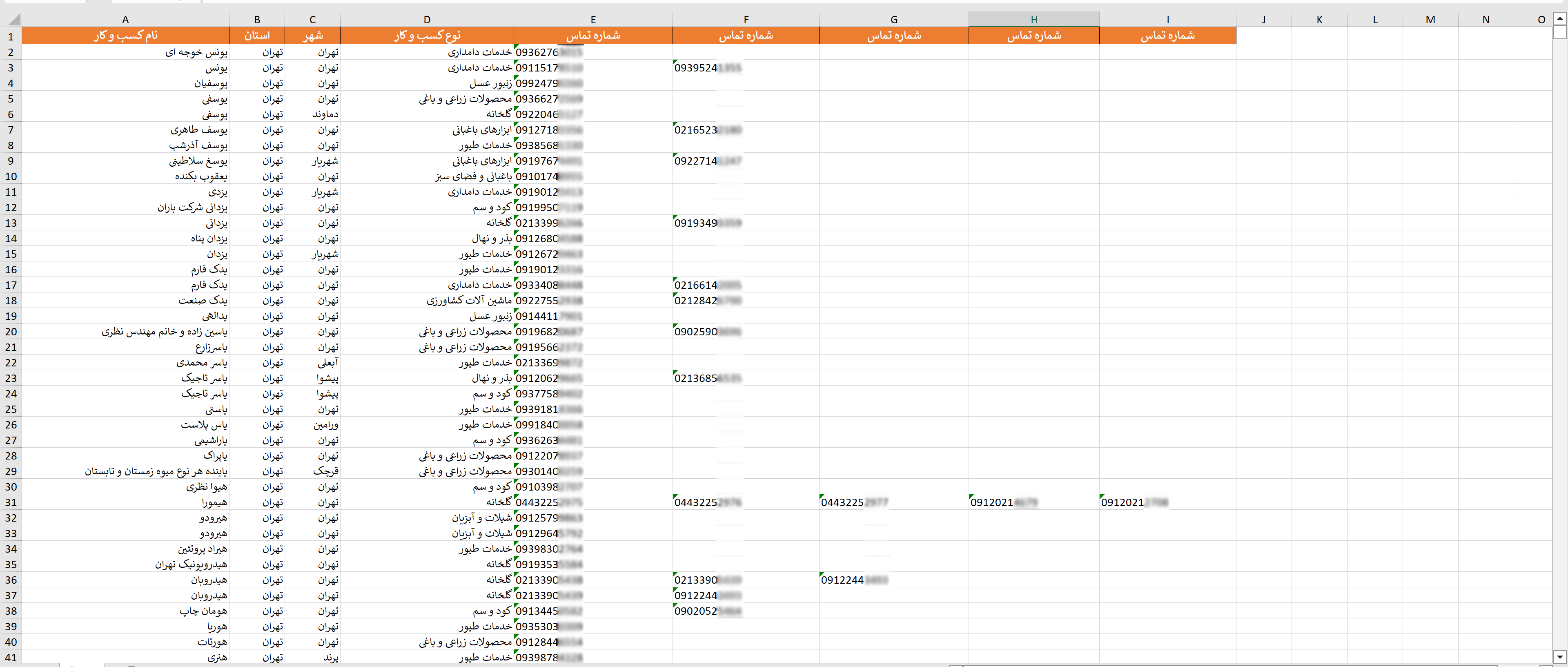Select cell 'هیوا نظری'
The width and height of the screenshot is (1568, 667).
point(125,487)
